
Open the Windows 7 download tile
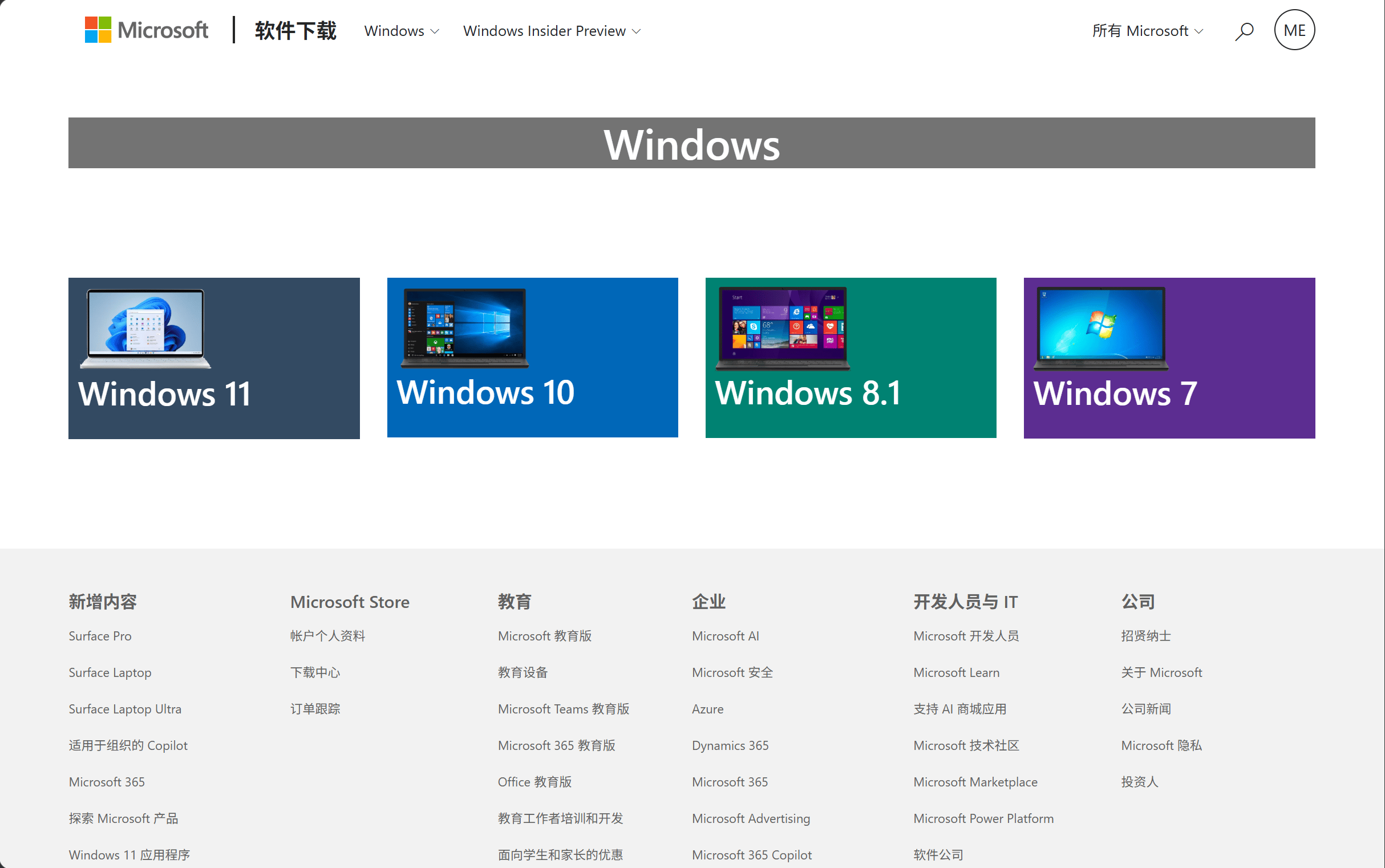pyautogui.click(x=1169, y=358)
